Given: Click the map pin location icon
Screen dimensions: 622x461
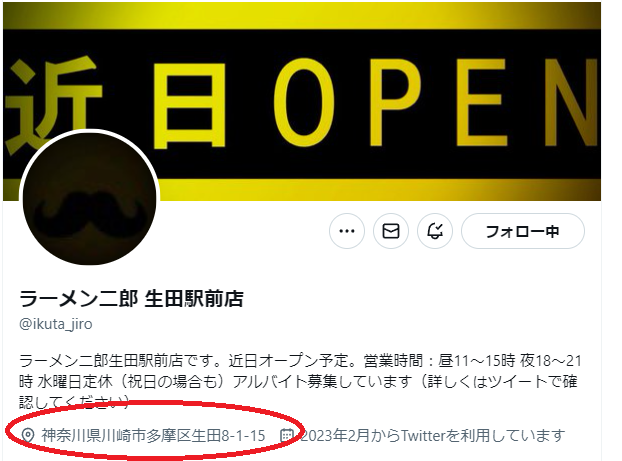Looking at the screenshot, I should (27, 435).
